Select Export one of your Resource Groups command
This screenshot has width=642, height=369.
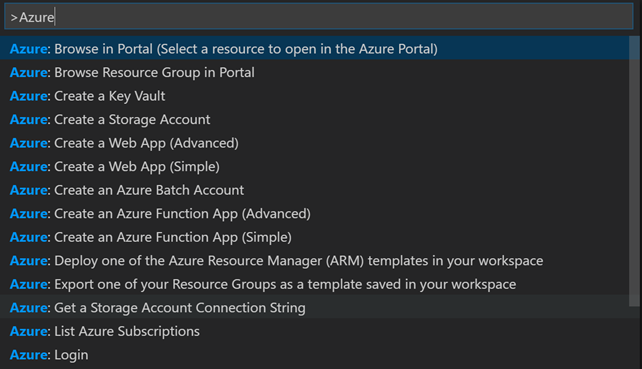314,284
